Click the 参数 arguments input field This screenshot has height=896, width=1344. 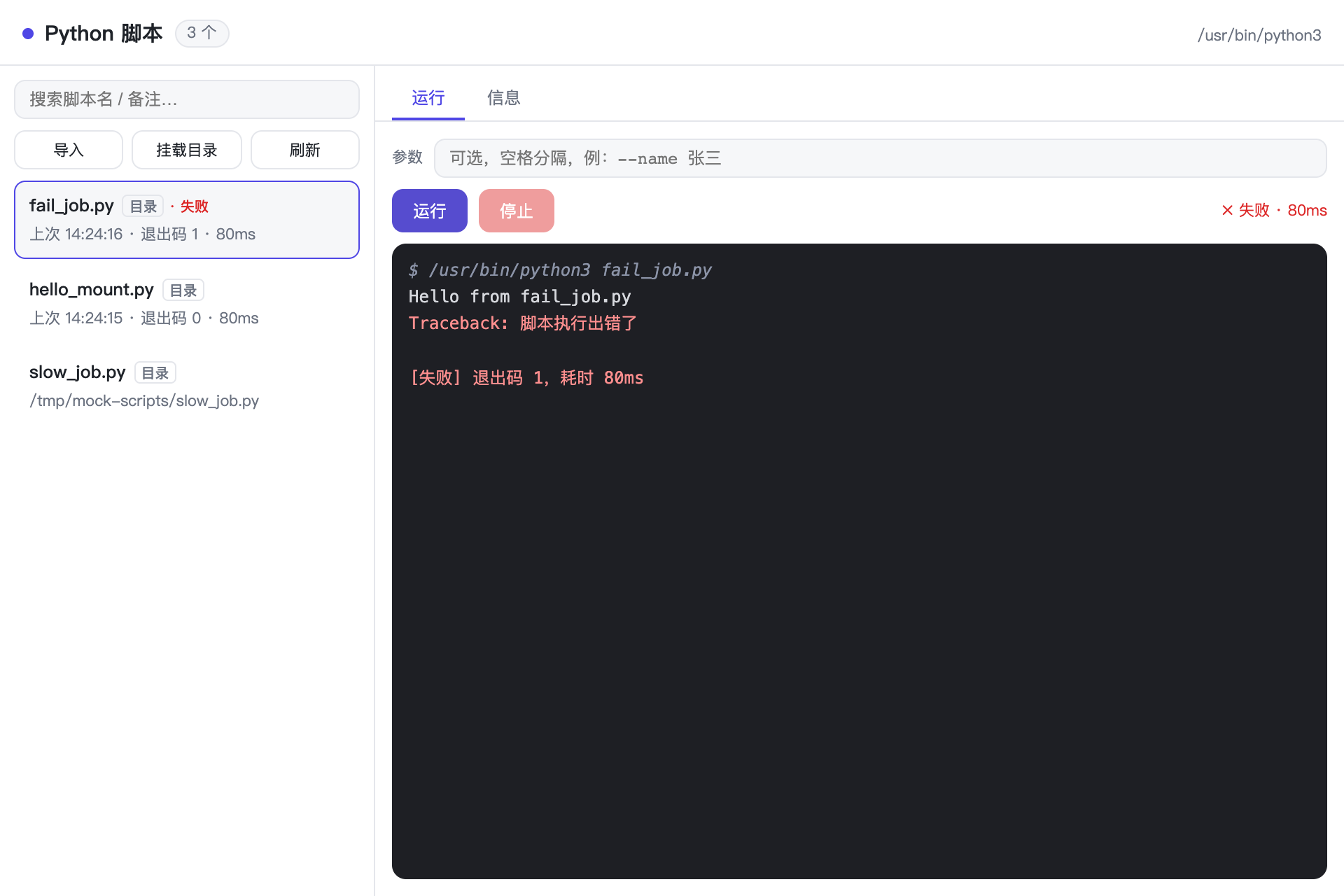coord(880,158)
